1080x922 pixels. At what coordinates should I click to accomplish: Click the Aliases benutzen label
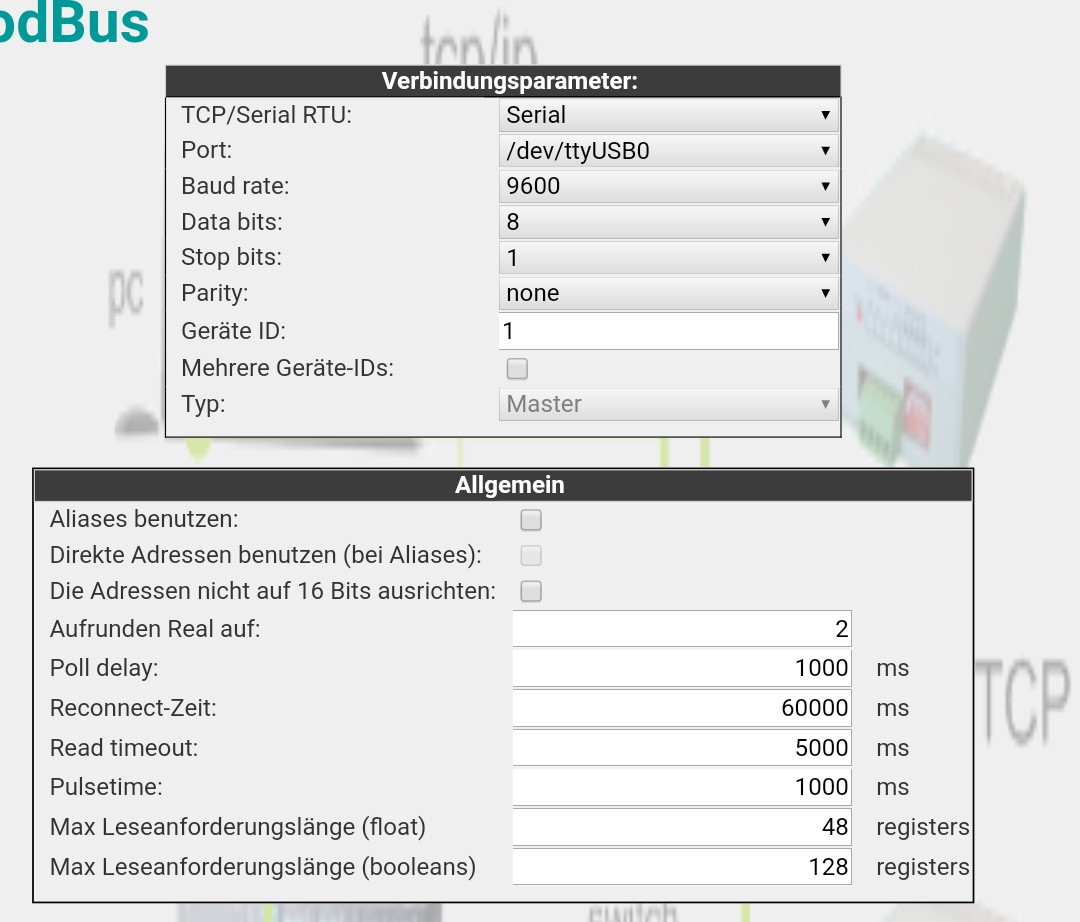click(144, 519)
